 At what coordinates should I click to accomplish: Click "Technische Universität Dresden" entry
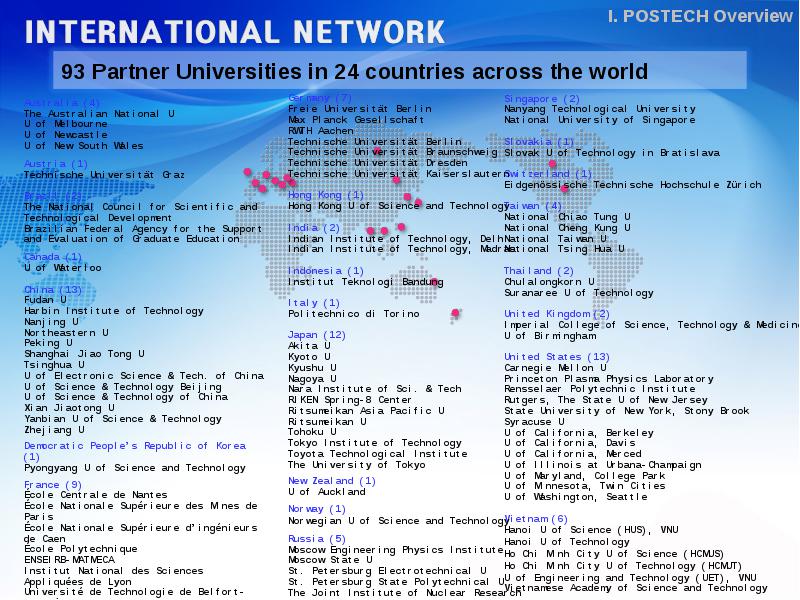click(x=378, y=163)
